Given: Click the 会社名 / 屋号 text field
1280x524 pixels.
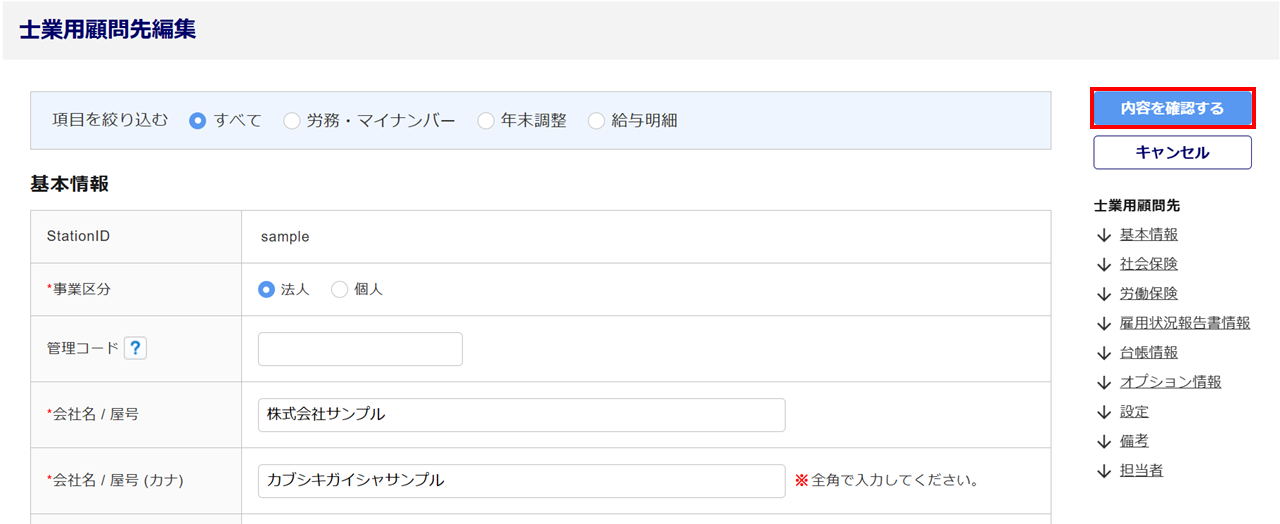Looking at the screenshot, I should coord(521,415).
